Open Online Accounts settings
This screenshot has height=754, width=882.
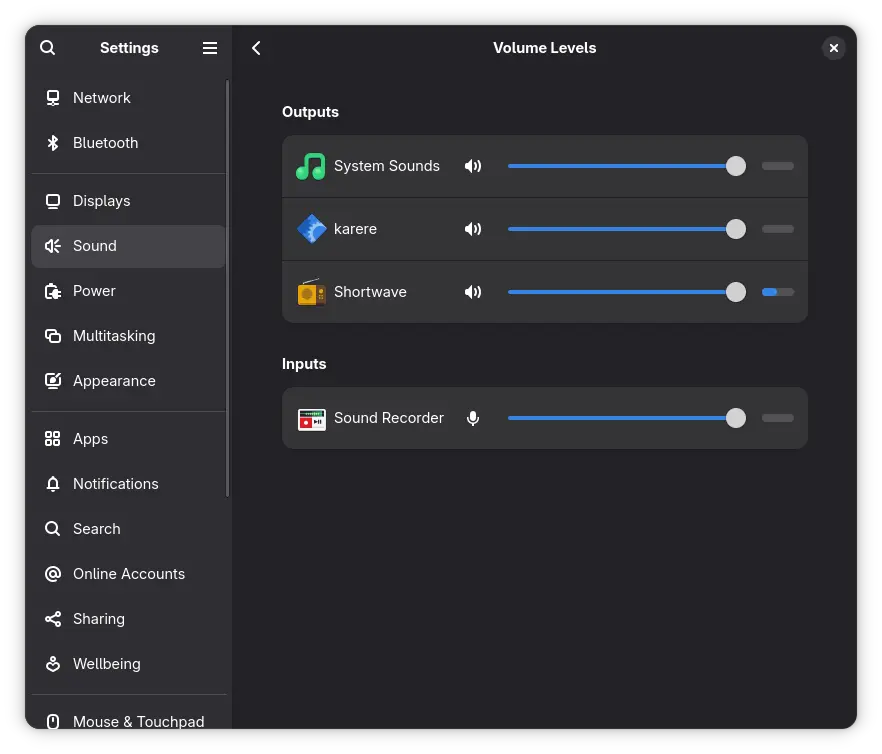(x=128, y=574)
